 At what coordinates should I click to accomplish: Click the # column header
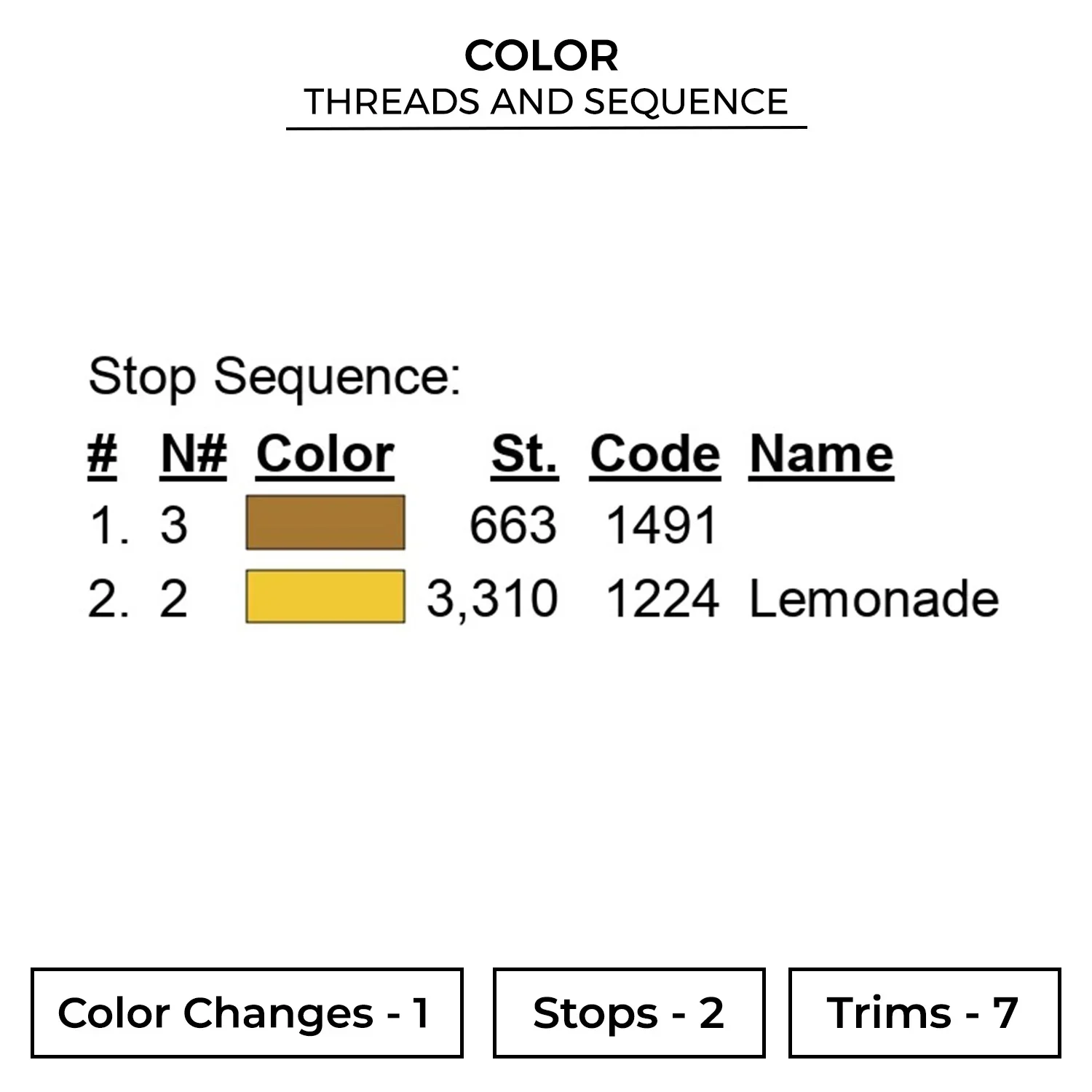point(102,455)
